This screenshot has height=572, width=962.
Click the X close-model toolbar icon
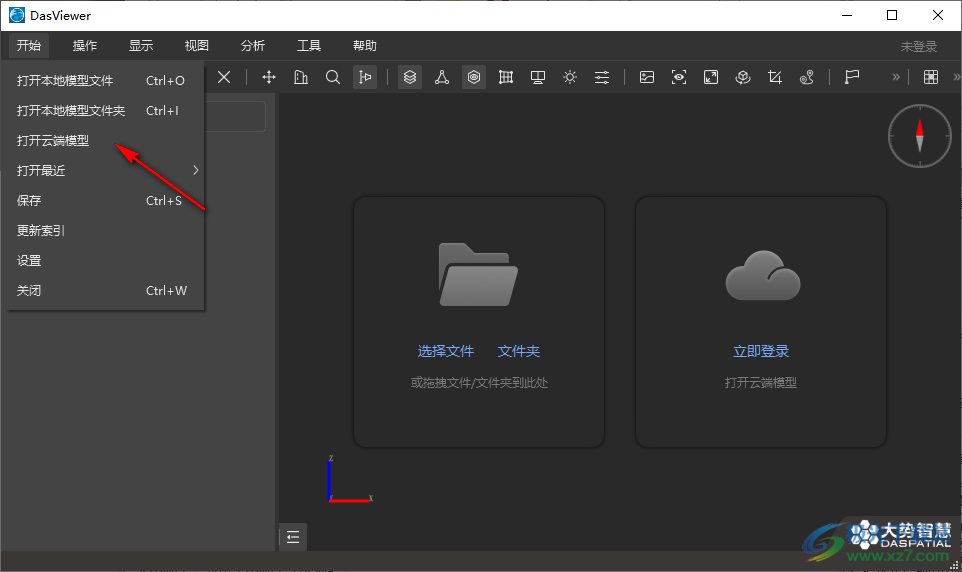pos(224,77)
